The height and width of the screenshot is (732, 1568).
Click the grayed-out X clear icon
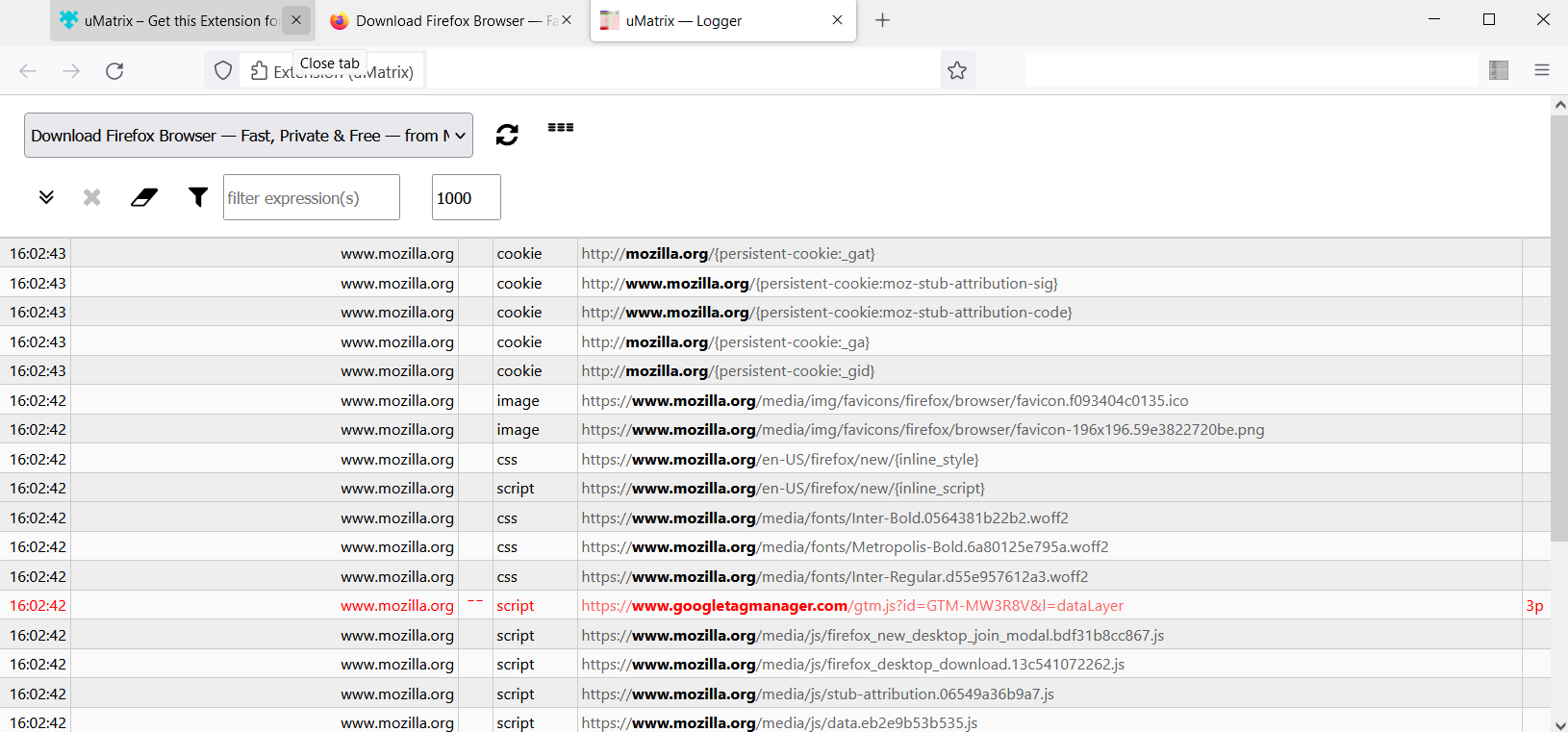click(92, 197)
